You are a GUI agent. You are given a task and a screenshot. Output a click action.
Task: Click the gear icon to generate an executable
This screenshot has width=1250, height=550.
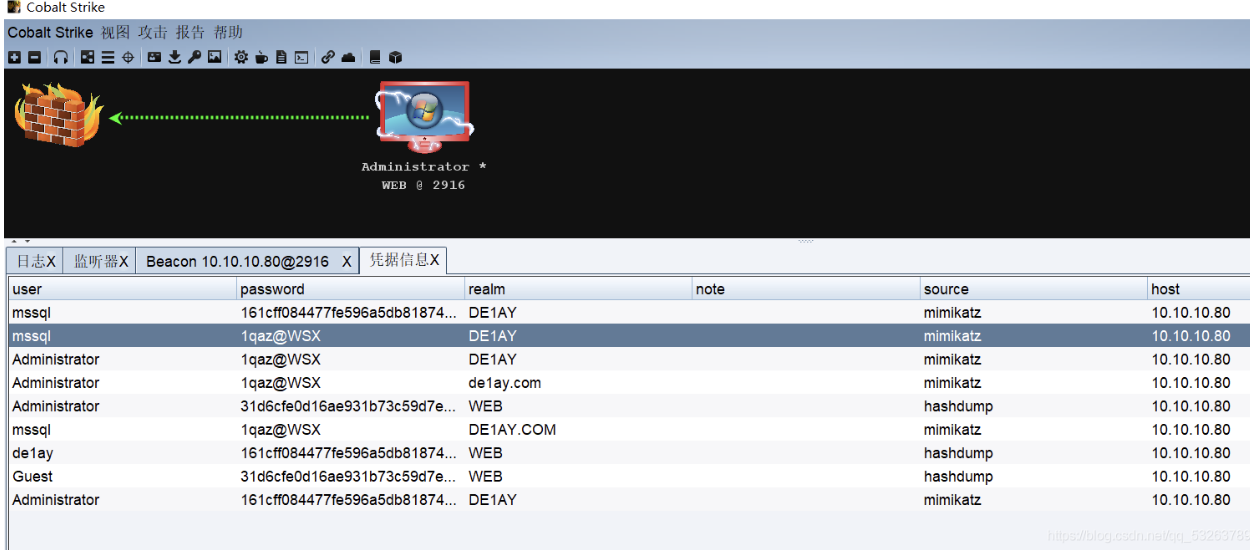pyautogui.click(x=241, y=58)
